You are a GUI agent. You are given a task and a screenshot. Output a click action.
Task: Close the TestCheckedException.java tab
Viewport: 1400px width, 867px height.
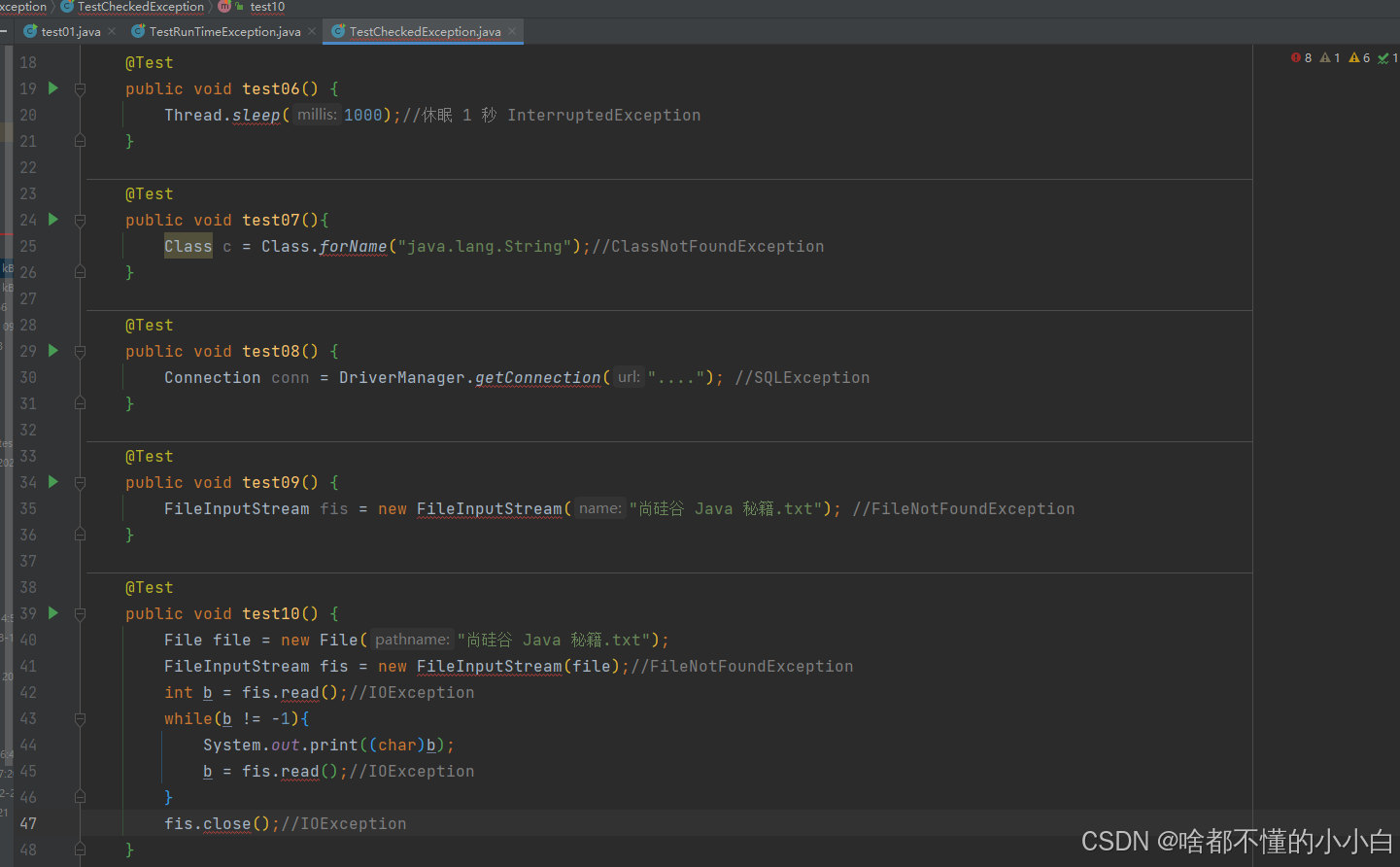[512, 31]
